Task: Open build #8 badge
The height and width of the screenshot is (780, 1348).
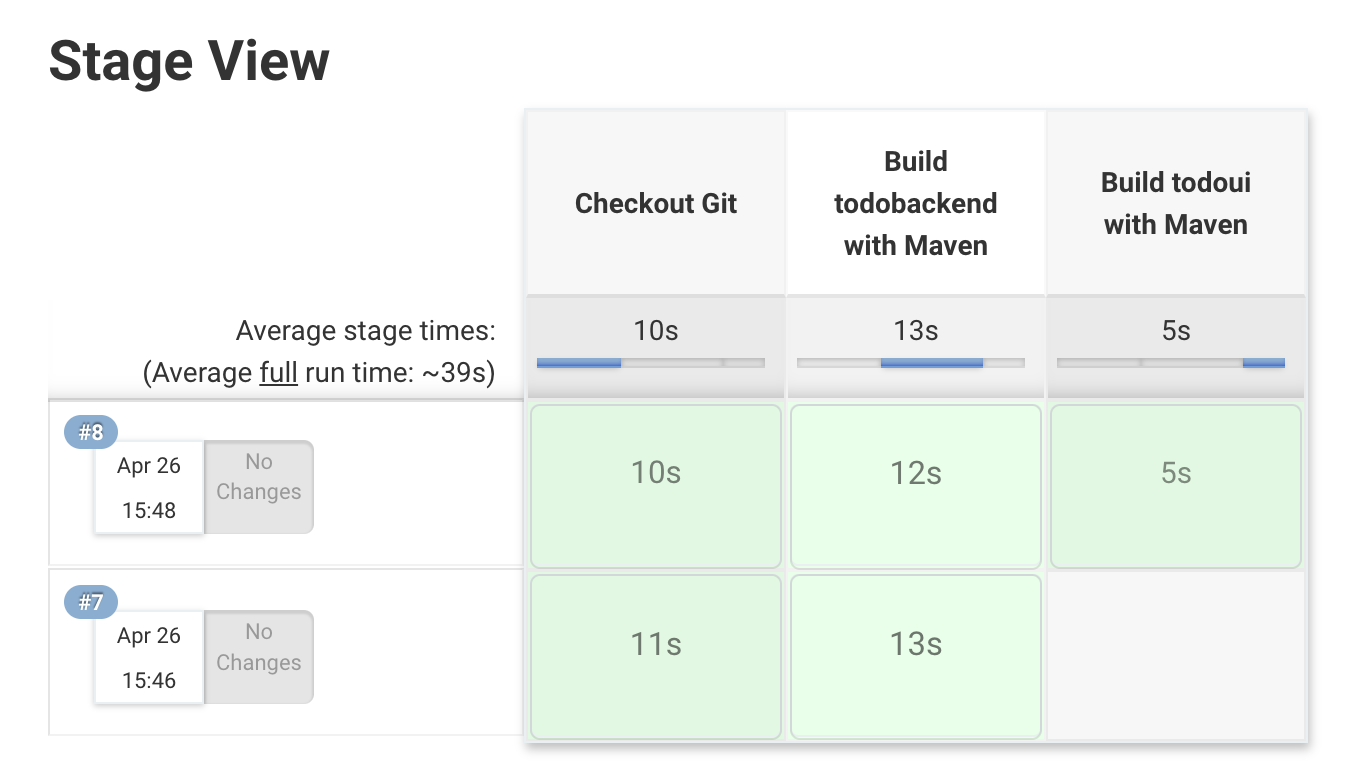Action: tap(91, 432)
